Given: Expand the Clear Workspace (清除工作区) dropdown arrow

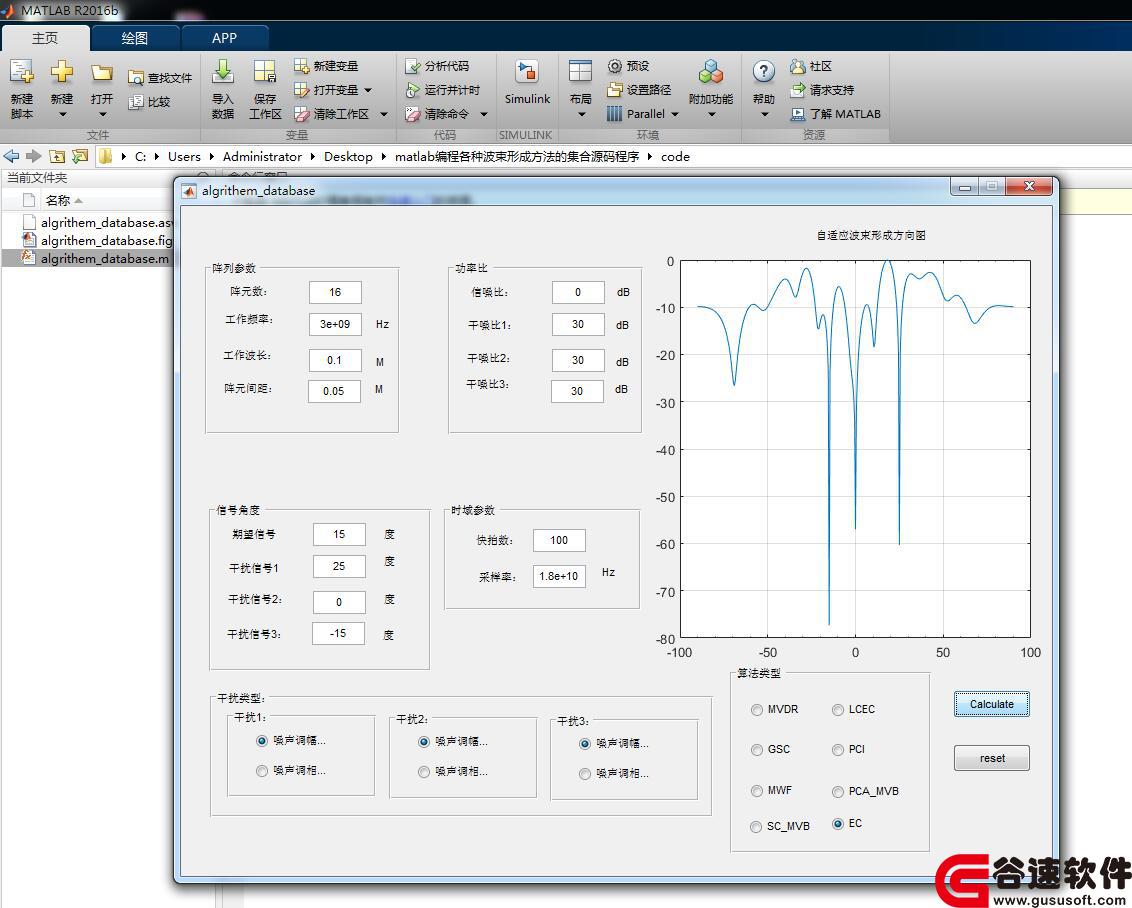Looking at the screenshot, I should click(x=384, y=114).
